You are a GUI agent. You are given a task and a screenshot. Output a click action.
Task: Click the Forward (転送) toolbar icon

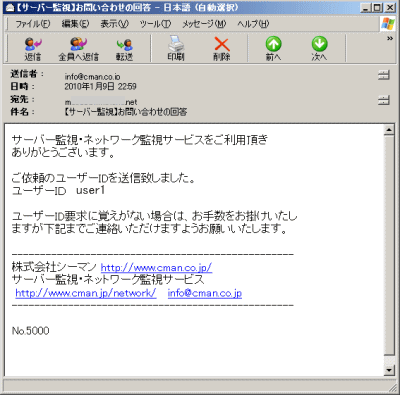point(125,49)
